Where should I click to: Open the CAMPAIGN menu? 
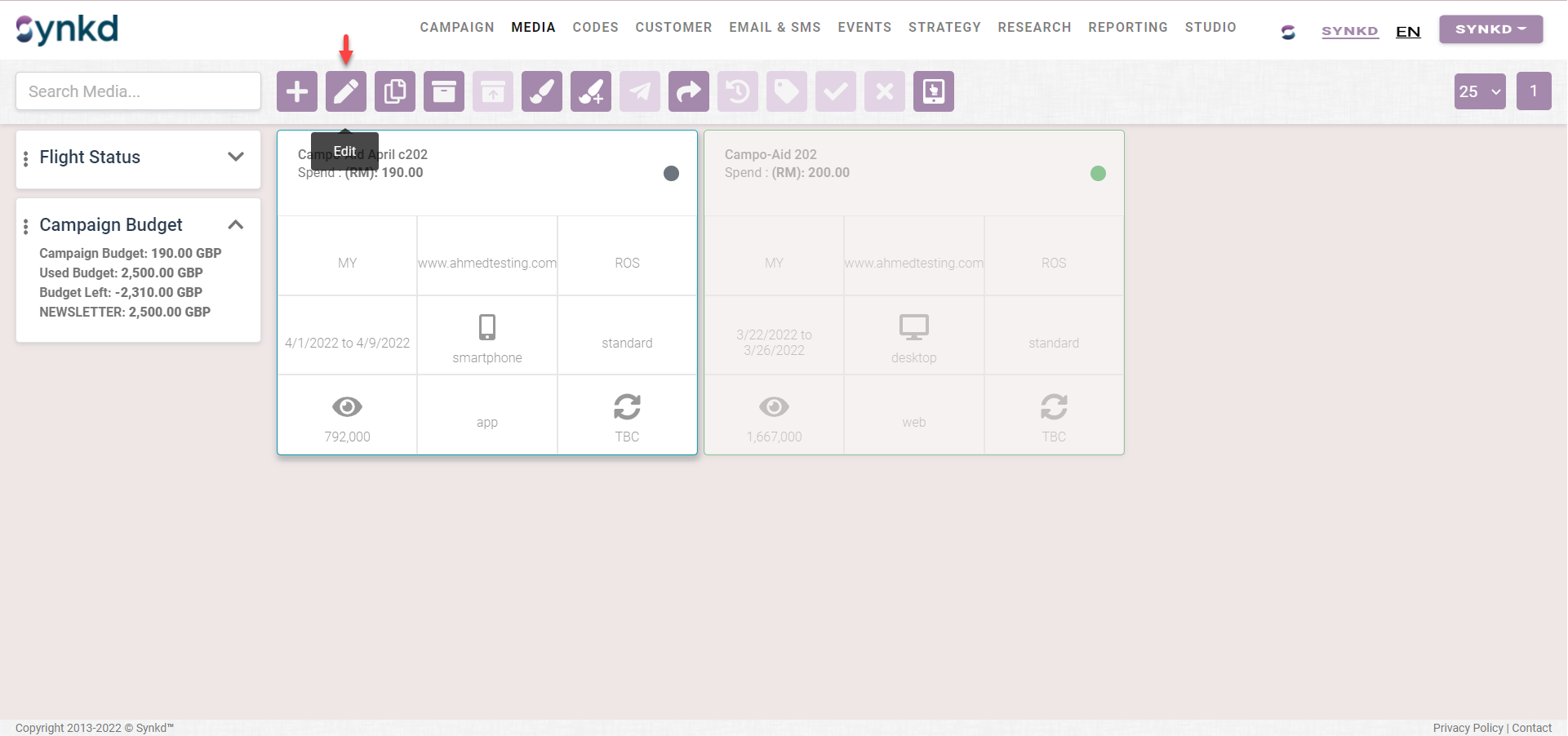[457, 27]
